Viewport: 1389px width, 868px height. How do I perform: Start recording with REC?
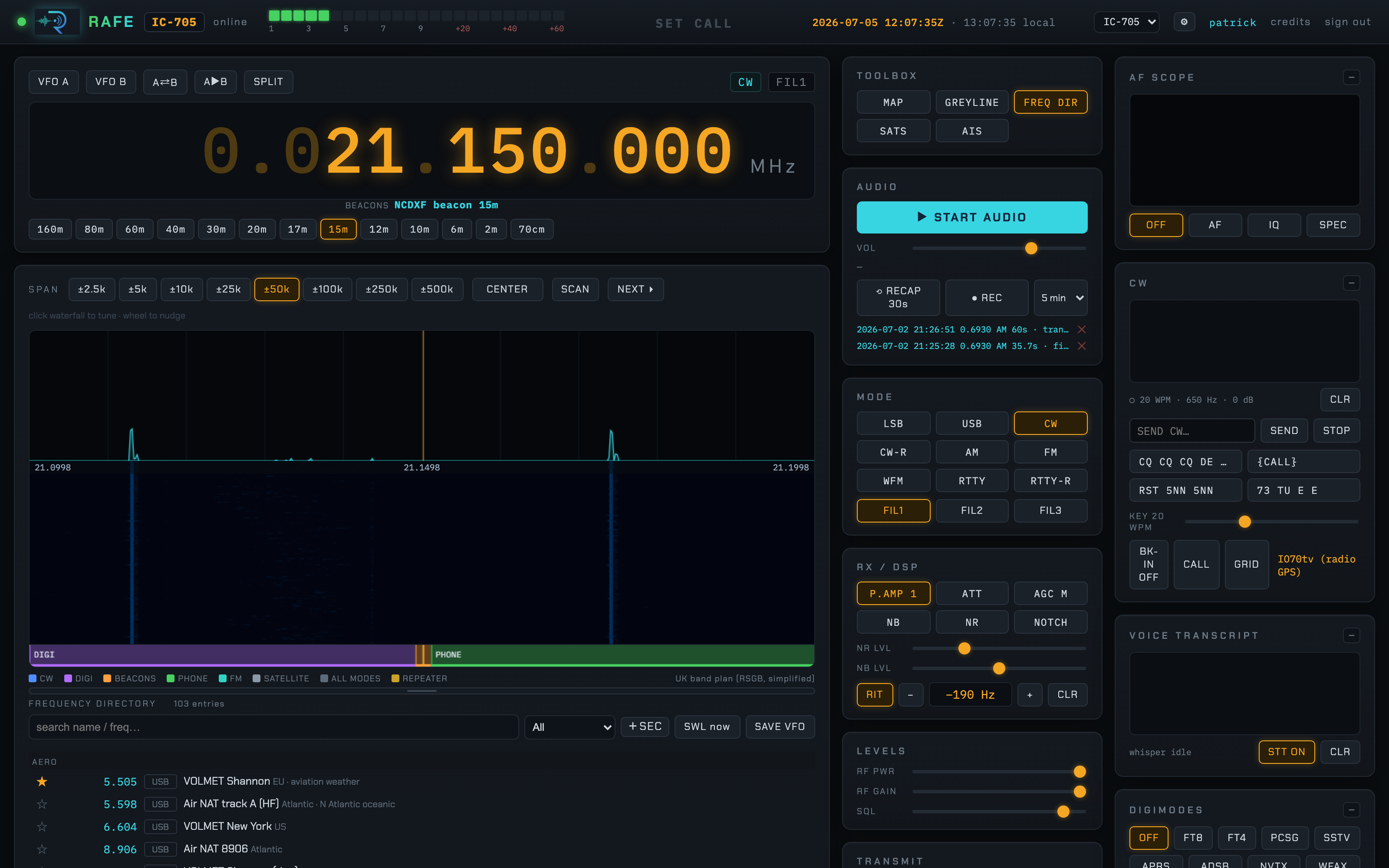coord(986,297)
